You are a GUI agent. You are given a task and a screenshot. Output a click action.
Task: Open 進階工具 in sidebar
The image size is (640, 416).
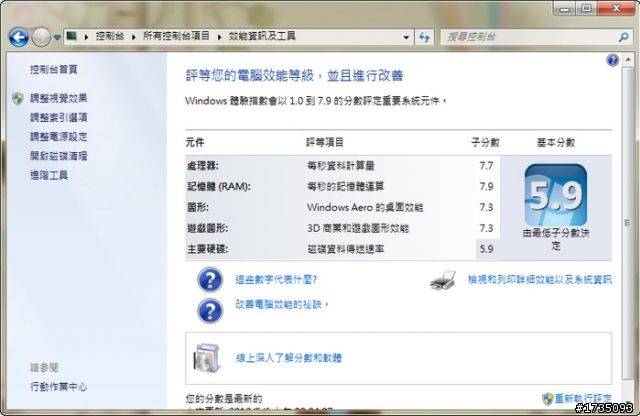coord(49,176)
